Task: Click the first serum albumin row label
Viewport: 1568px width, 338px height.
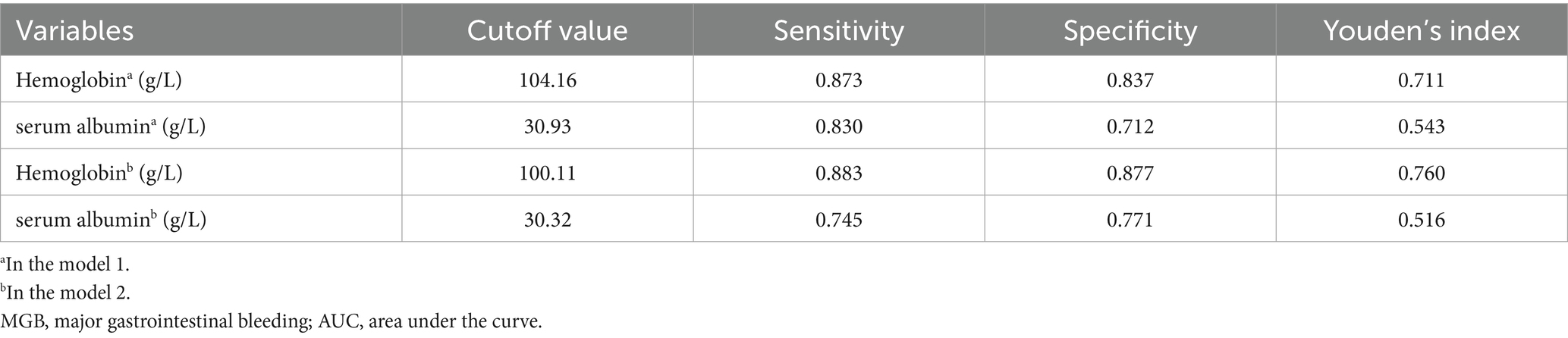Action: pyautogui.click(x=111, y=126)
